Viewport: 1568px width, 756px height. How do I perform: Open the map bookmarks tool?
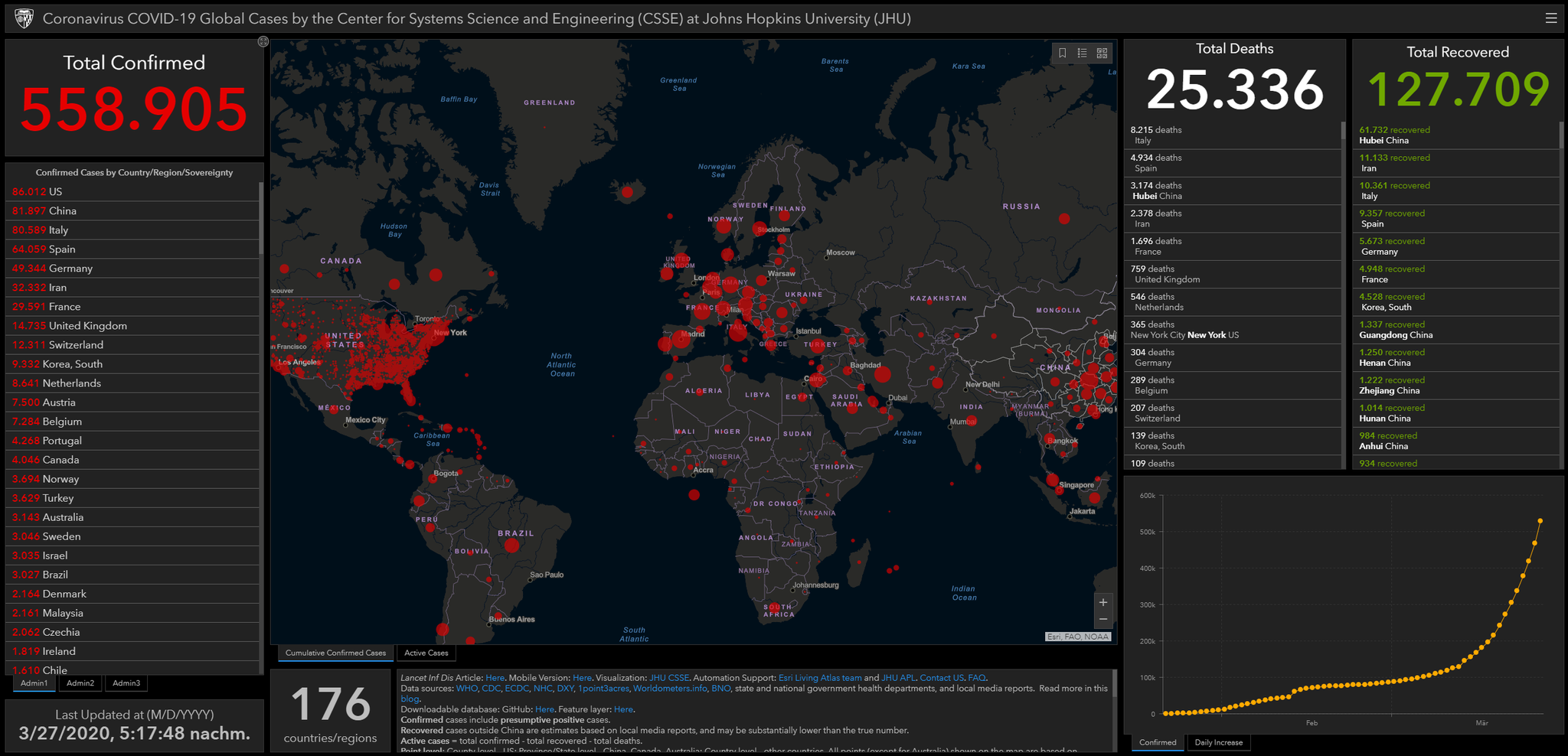point(1062,53)
